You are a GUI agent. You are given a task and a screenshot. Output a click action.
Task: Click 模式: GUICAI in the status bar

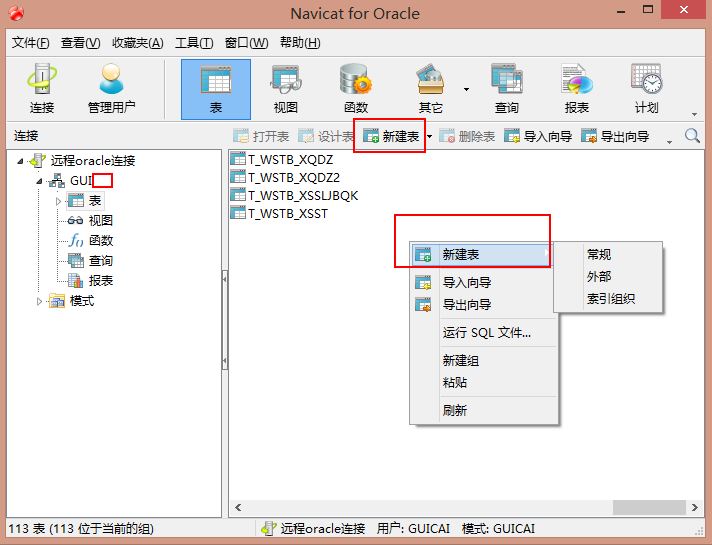pyautogui.click(x=498, y=529)
